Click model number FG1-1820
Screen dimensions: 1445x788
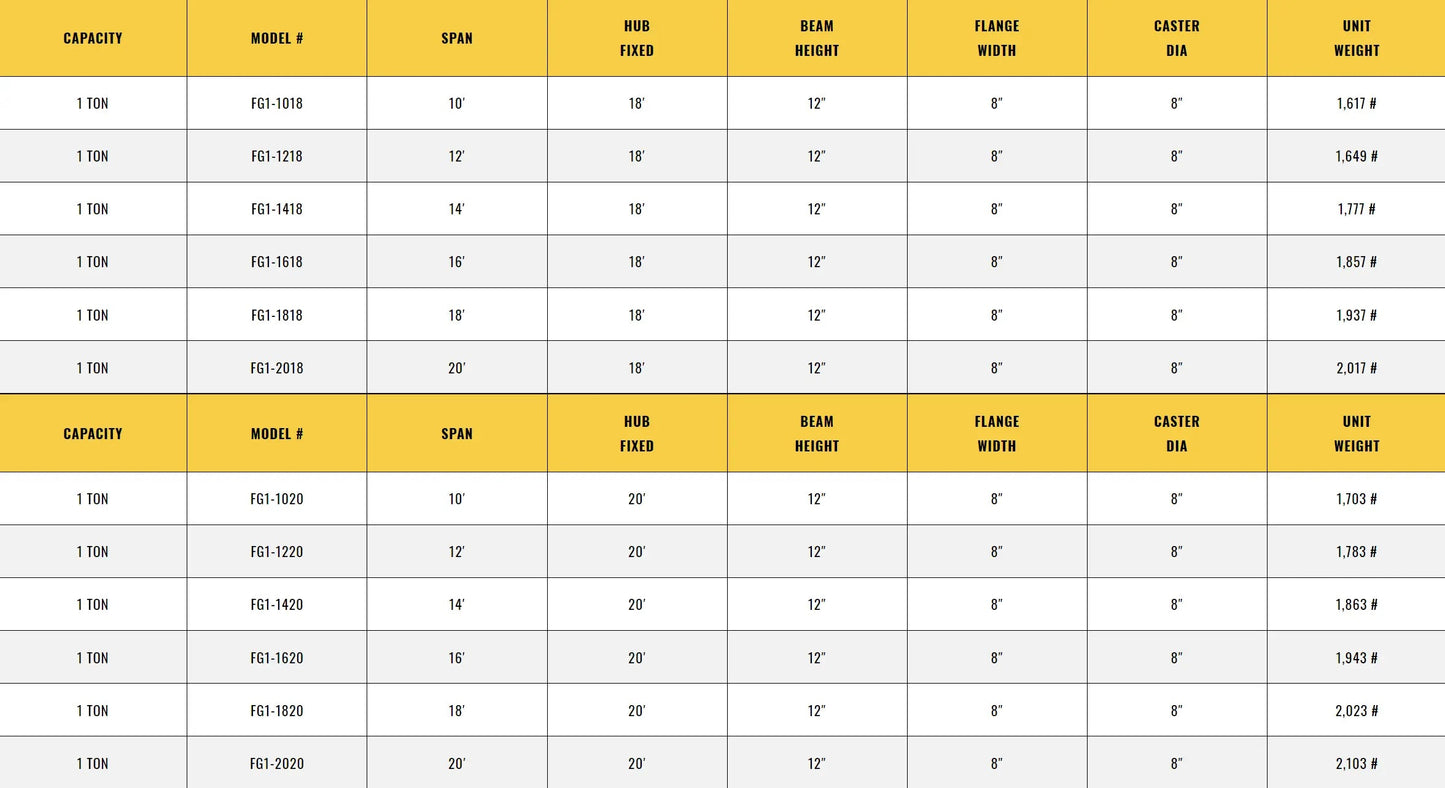click(277, 711)
